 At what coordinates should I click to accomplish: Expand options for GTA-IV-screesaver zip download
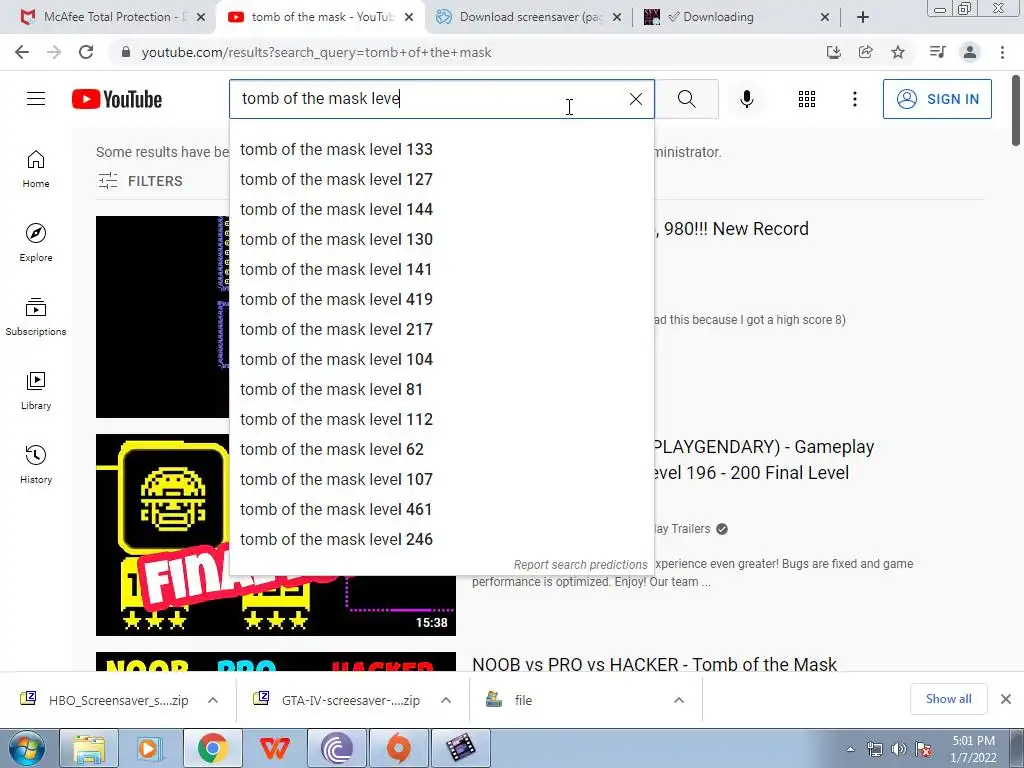[446, 700]
